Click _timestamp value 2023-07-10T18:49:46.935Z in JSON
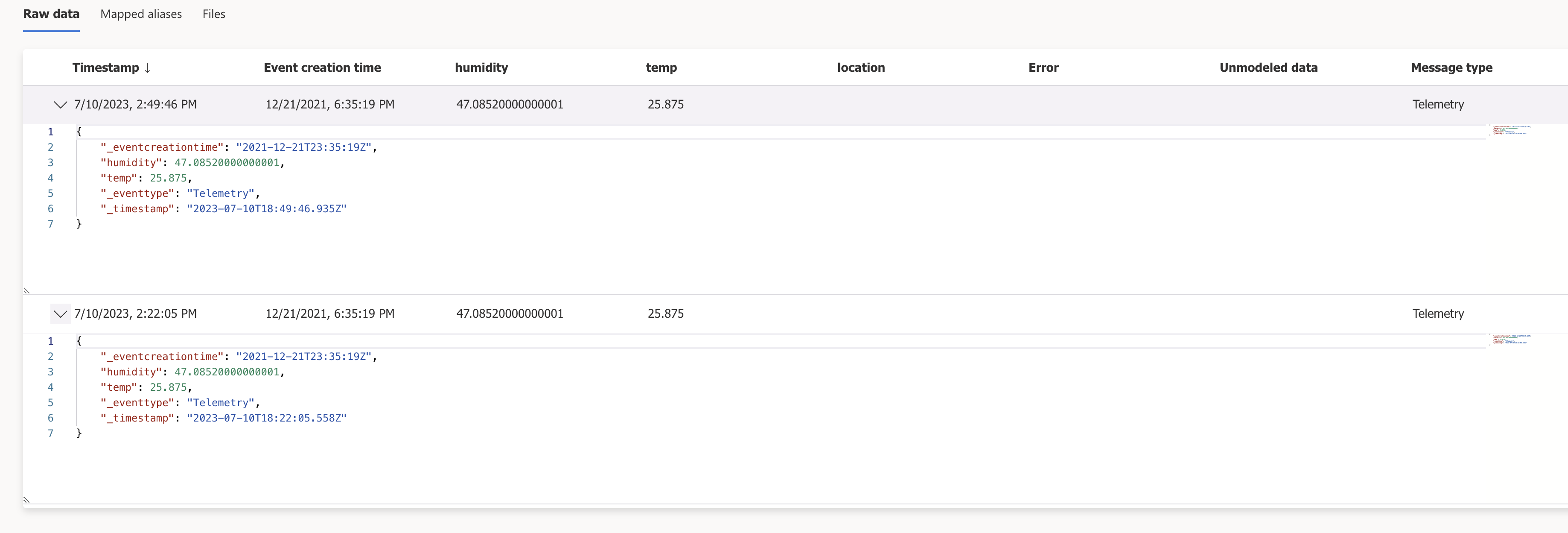 267,208
